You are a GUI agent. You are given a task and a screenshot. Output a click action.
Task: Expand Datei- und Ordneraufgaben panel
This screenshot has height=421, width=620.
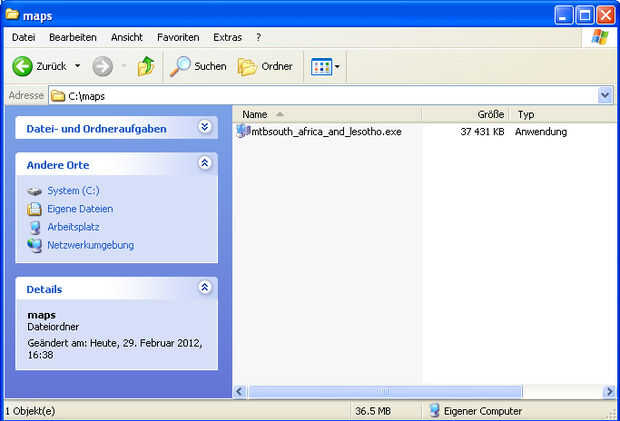point(204,127)
